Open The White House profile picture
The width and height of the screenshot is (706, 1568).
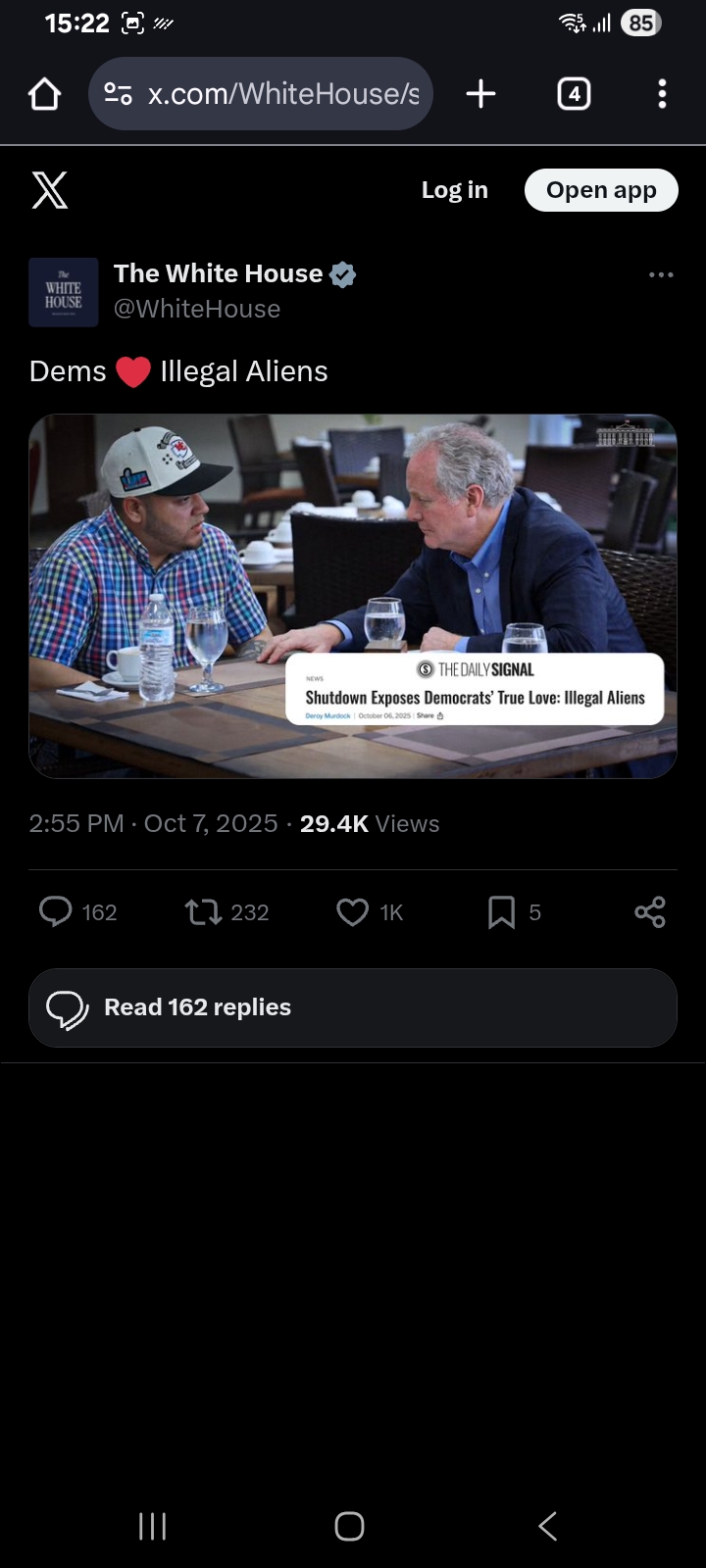point(64,292)
